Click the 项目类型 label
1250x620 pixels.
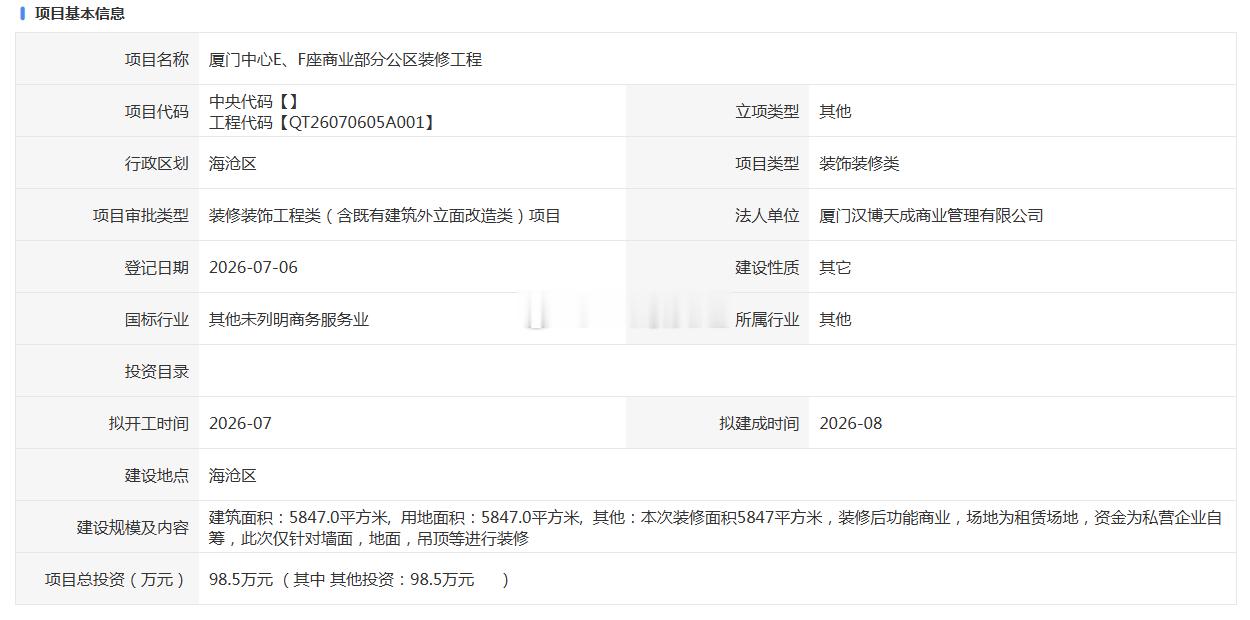(767, 164)
